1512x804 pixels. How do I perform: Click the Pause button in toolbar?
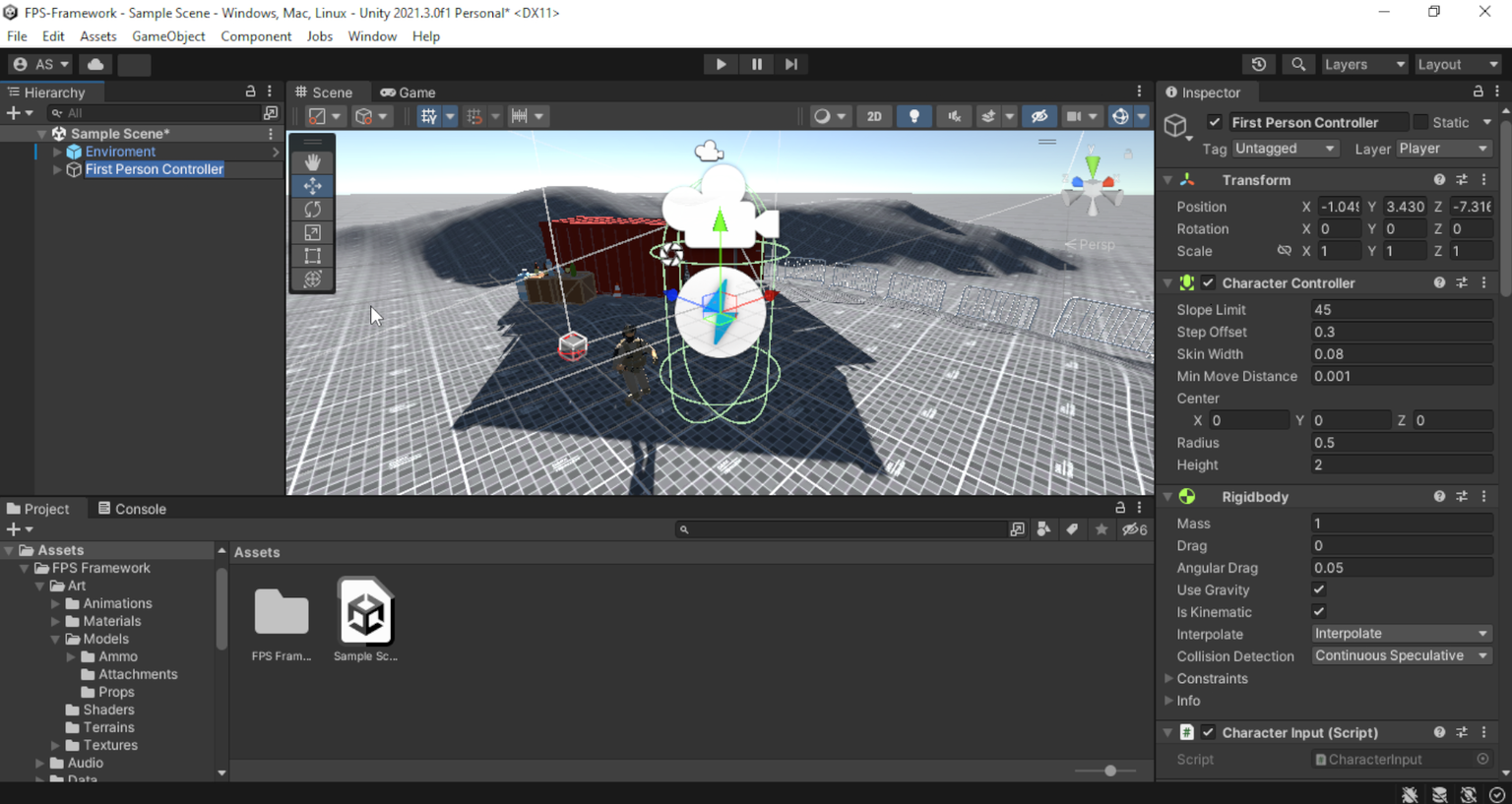coord(756,64)
